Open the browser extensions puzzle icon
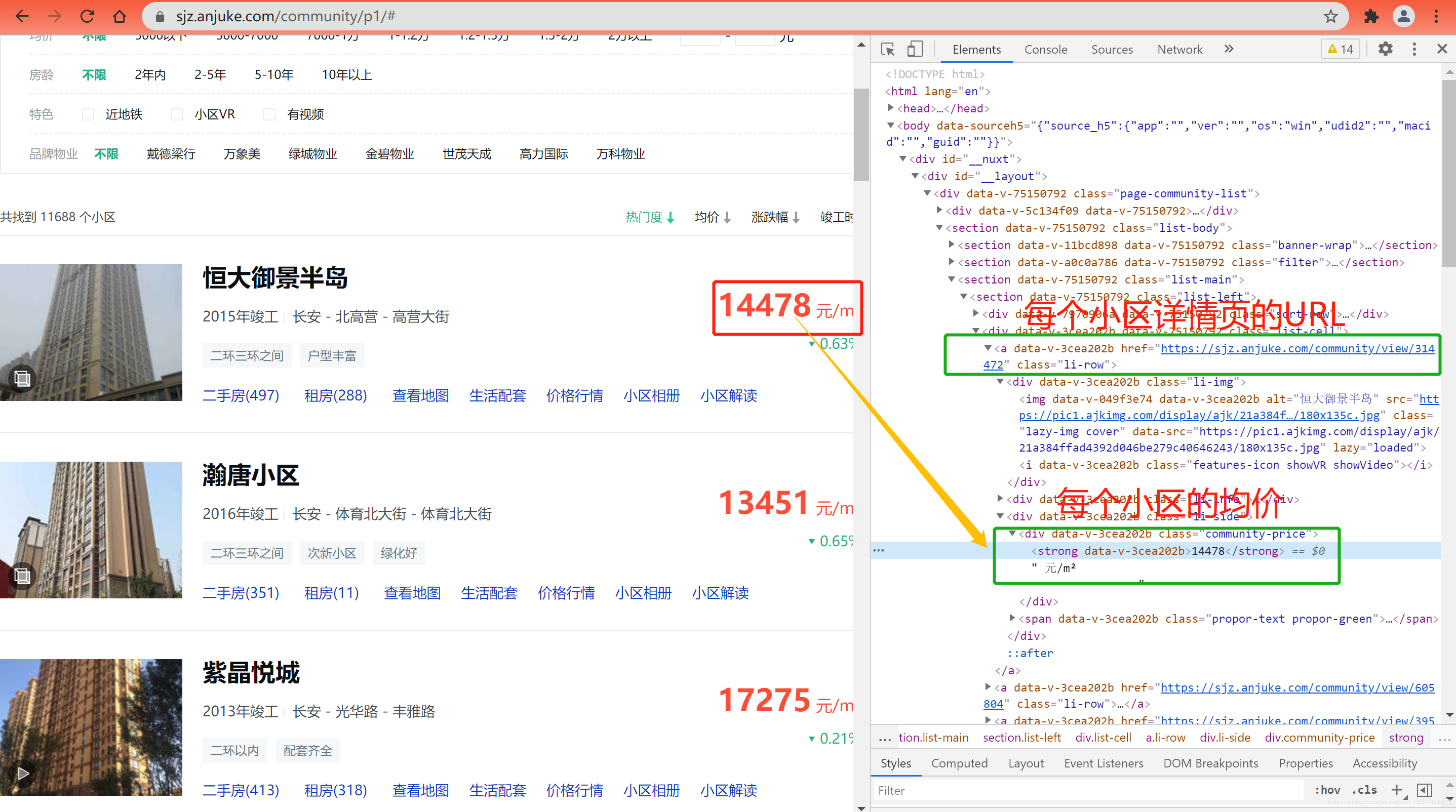The image size is (1456, 812). click(1371, 16)
